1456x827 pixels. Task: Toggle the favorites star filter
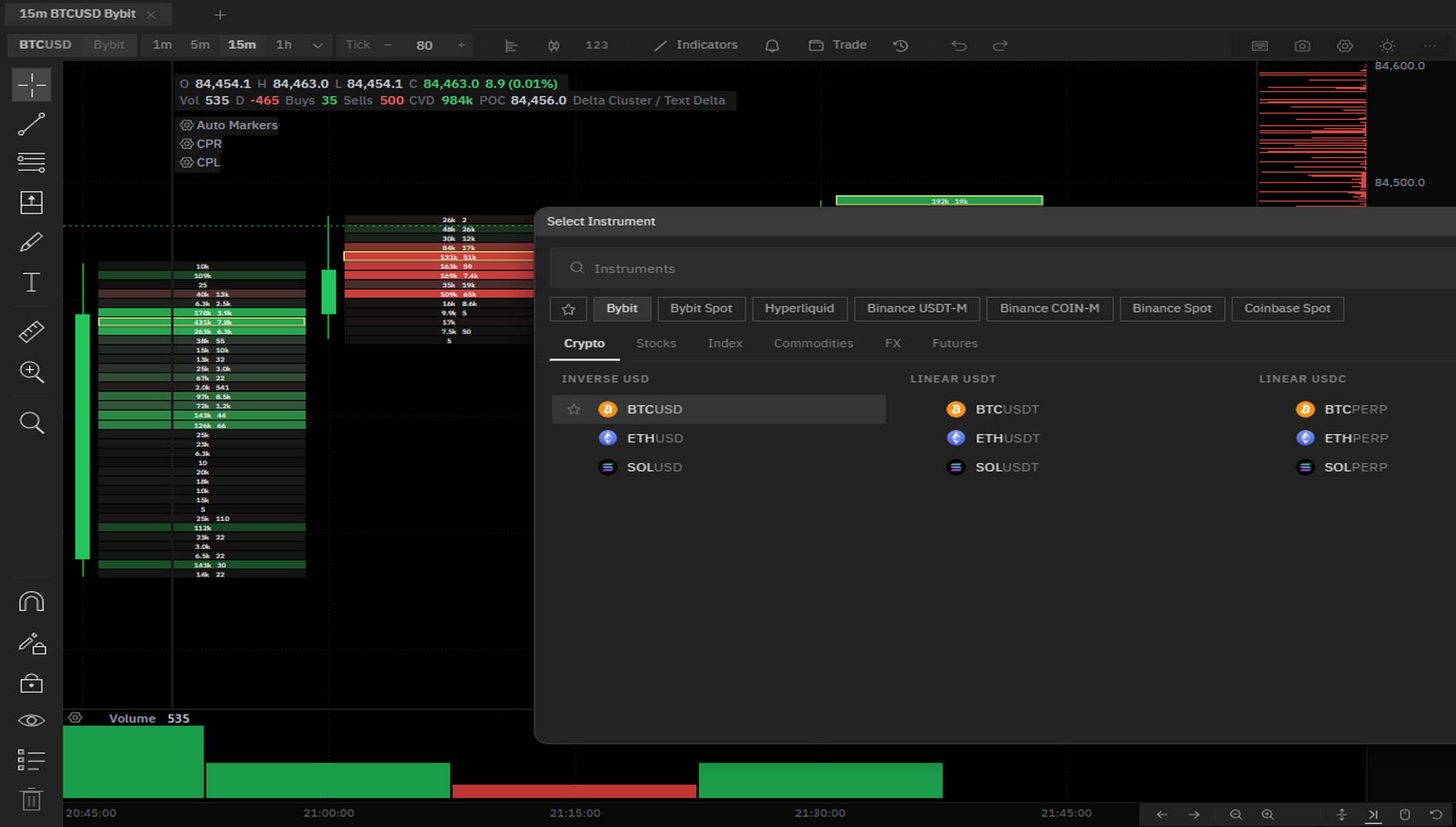click(568, 308)
